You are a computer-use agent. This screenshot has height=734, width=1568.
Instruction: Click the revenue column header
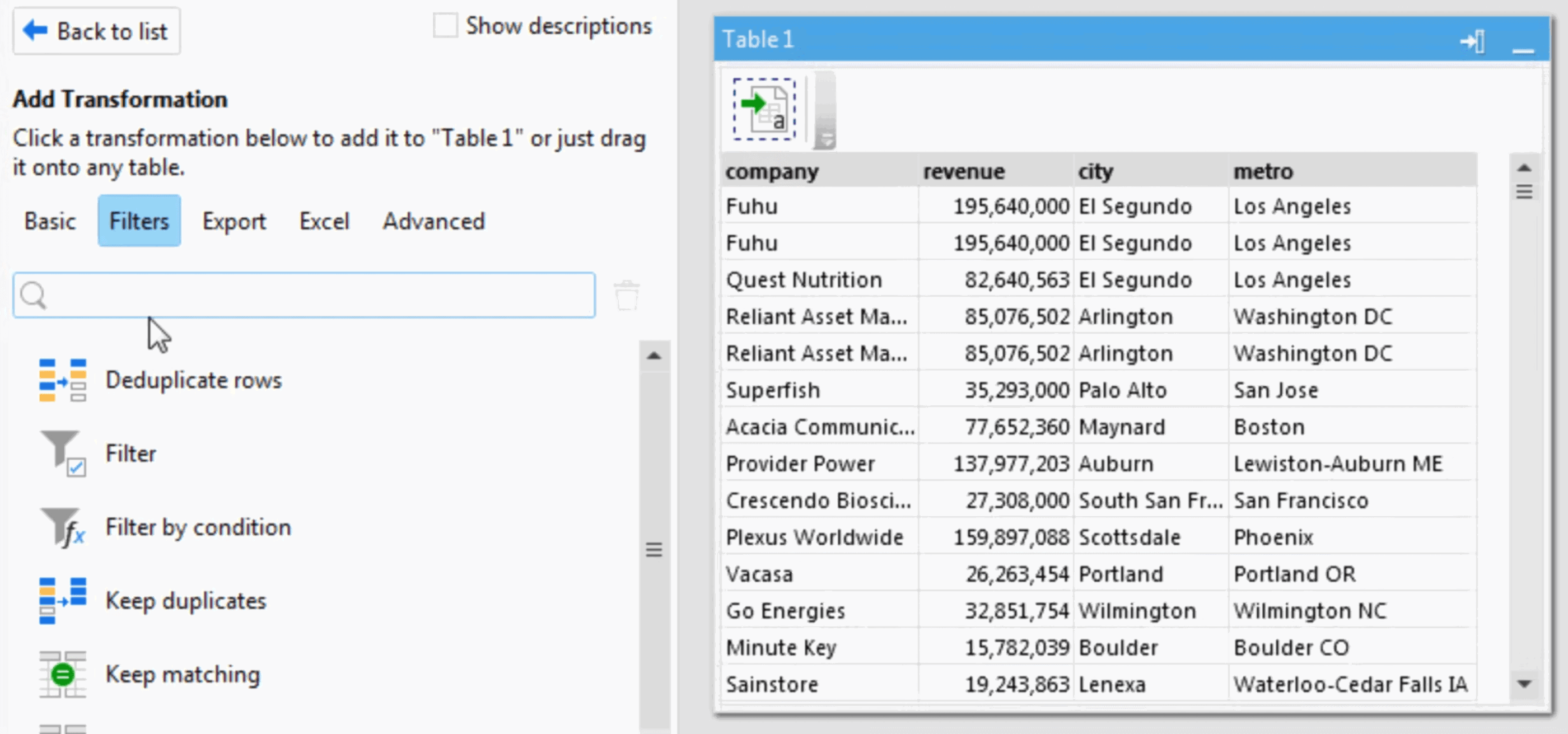964,171
